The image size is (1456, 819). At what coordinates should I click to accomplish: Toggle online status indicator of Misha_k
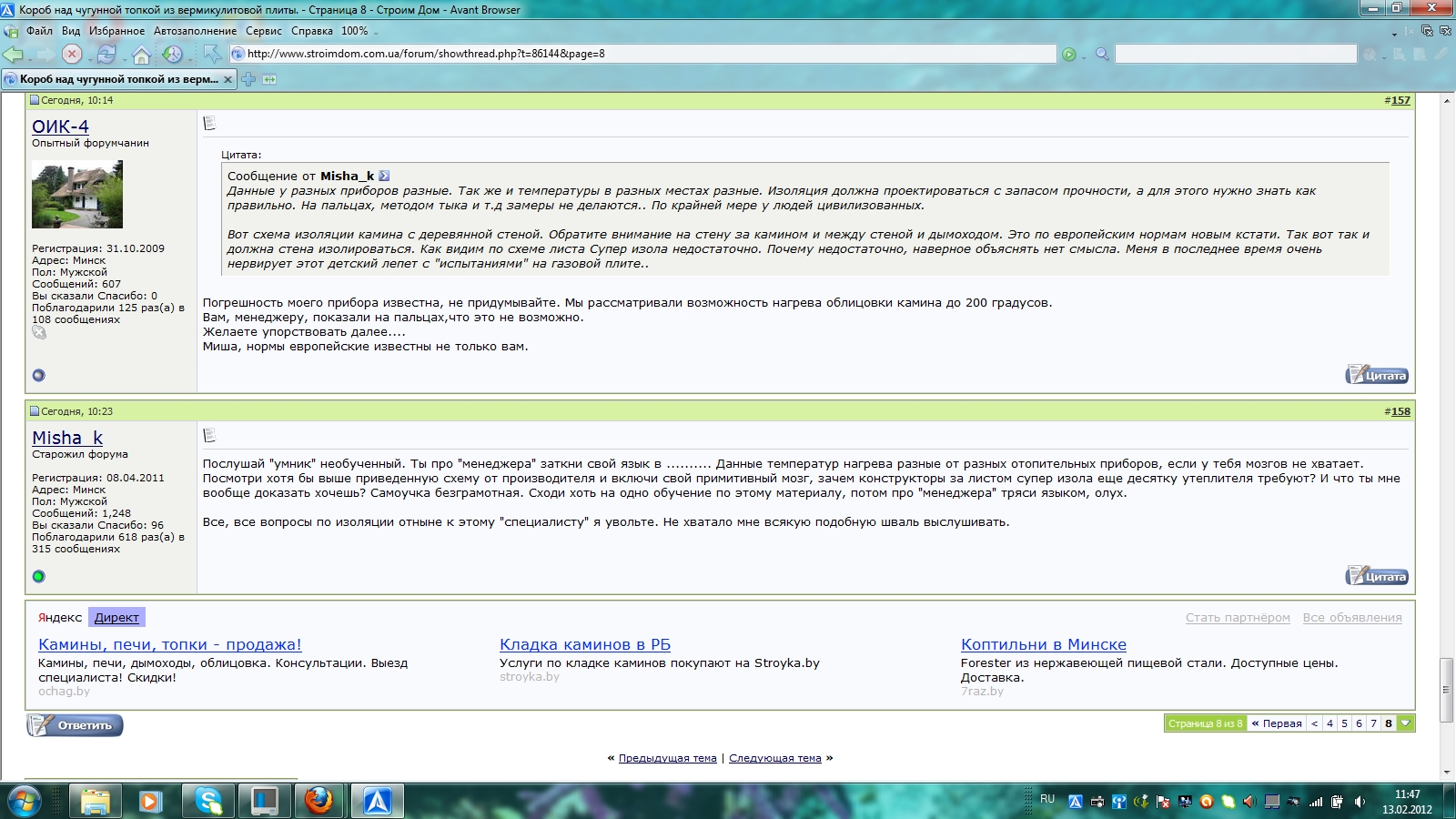pyautogui.click(x=38, y=576)
